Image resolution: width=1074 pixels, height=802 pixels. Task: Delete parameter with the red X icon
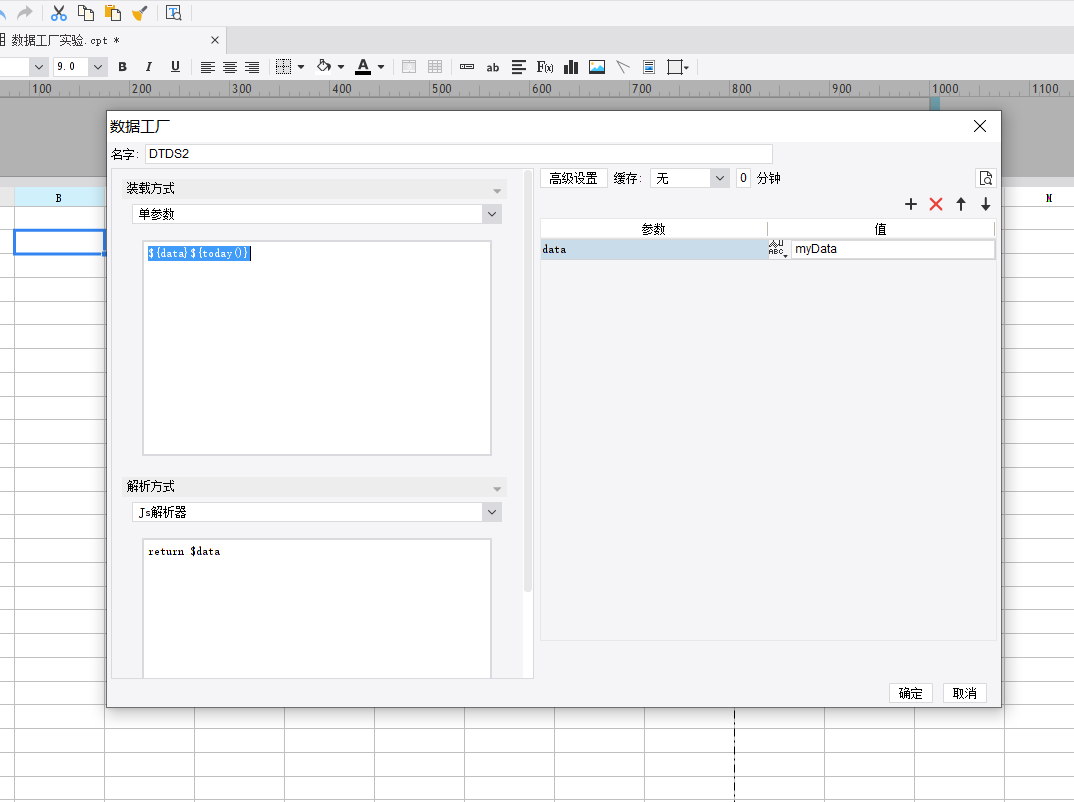[x=936, y=204]
